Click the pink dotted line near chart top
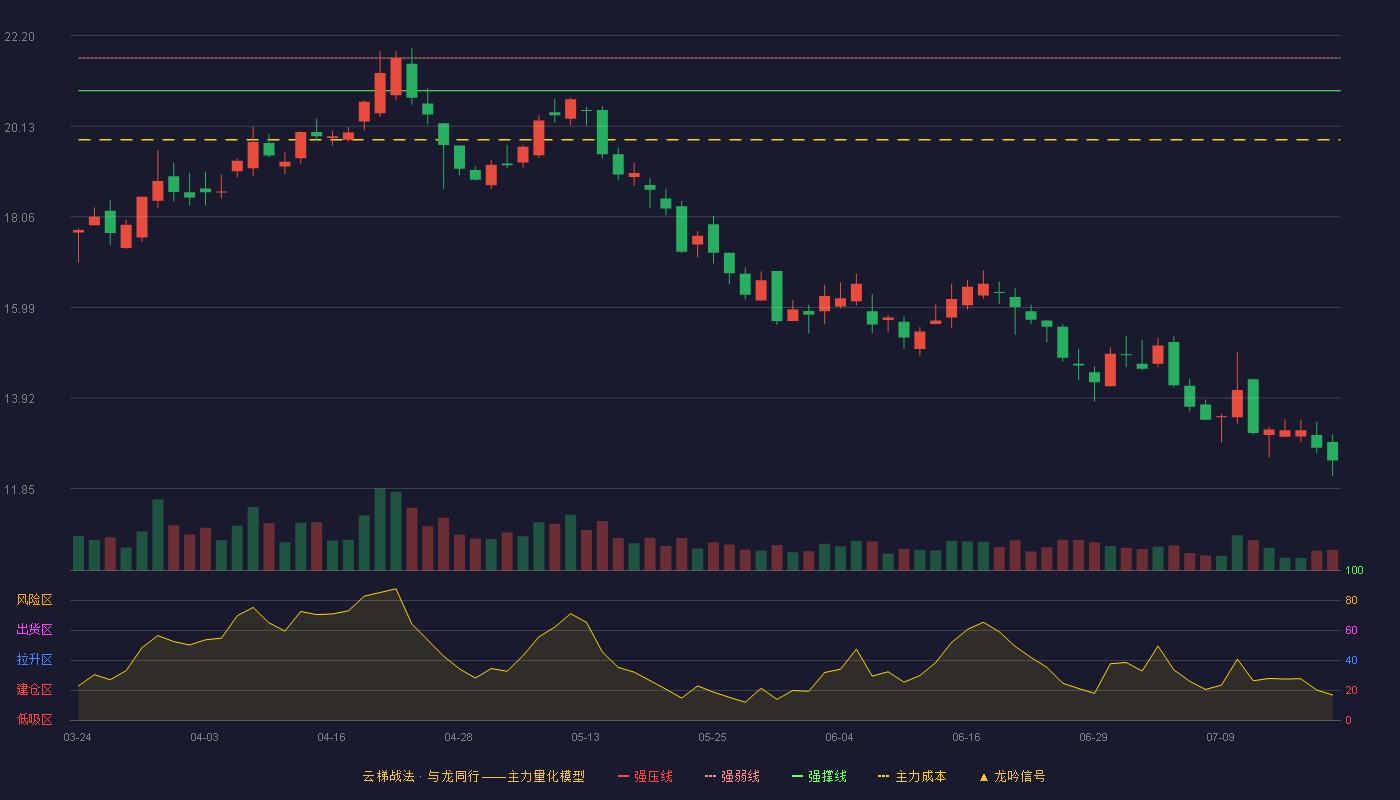This screenshot has width=1400, height=800. pyautogui.click(x=709, y=58)
